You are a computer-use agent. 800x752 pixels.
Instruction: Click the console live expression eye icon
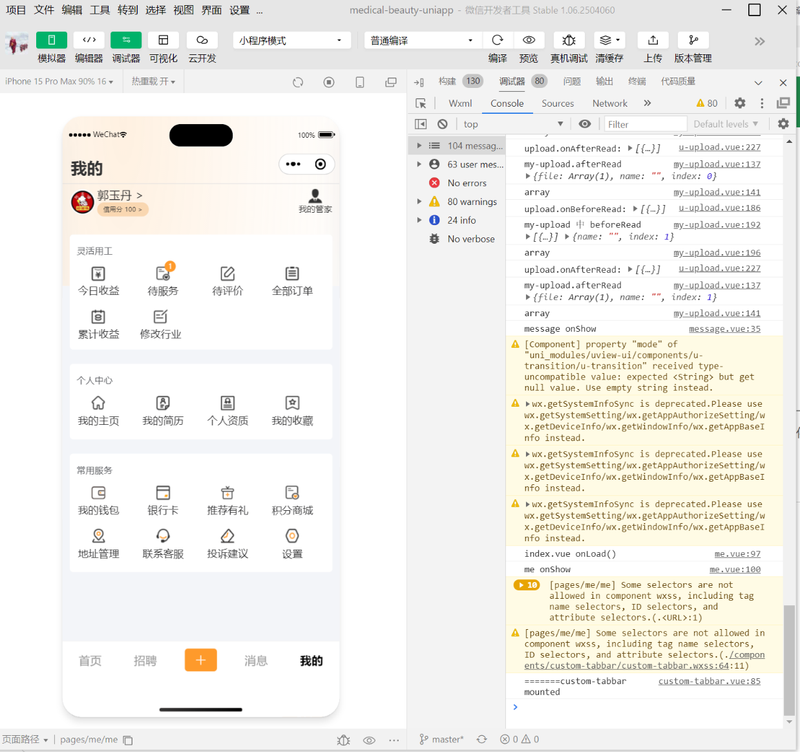pyautogui.click(x=585, y=124)
